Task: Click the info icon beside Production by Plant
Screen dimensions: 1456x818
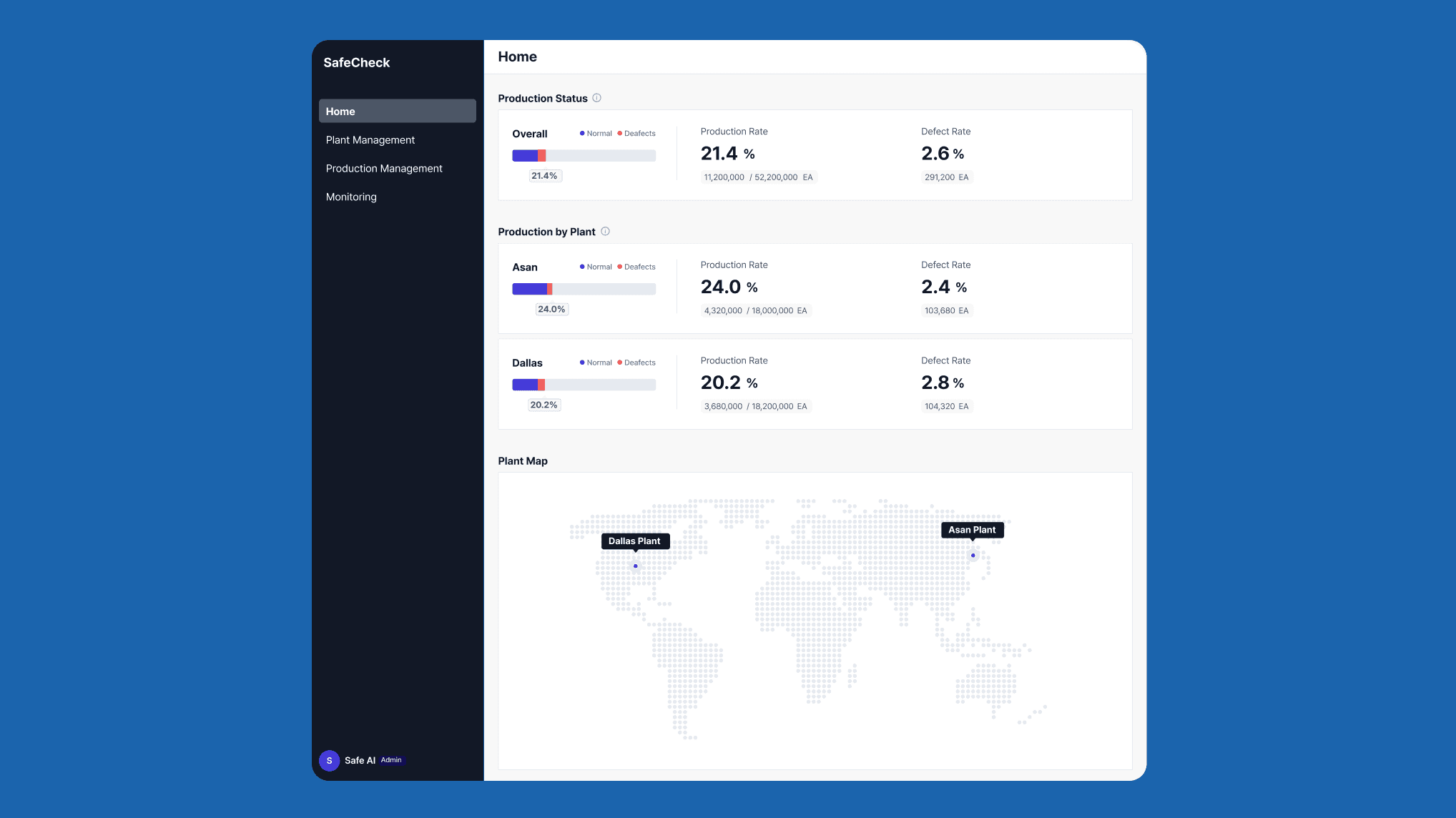Action: (605, 231)
